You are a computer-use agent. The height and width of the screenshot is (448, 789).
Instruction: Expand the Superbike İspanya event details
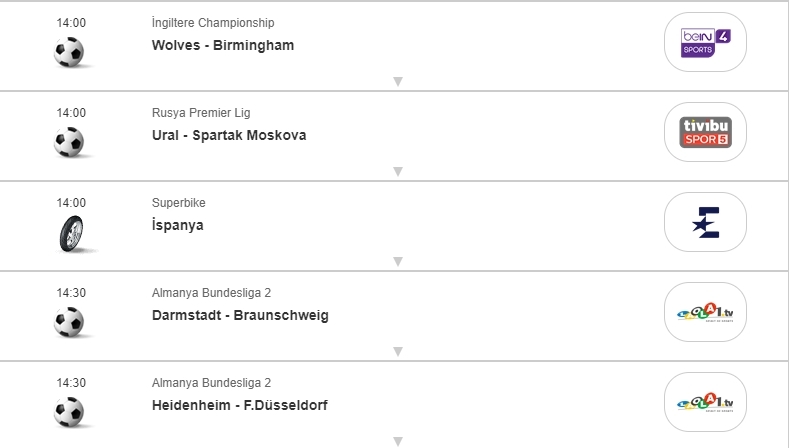pos(397,262)
